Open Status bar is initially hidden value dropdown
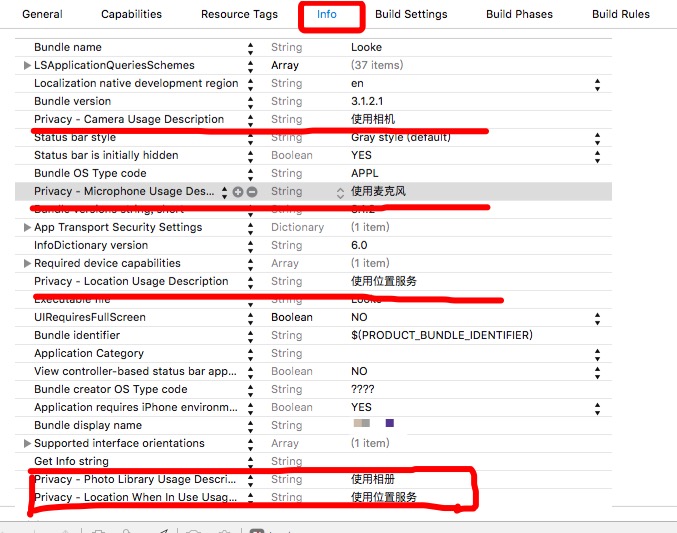 (x=598, y=155)
